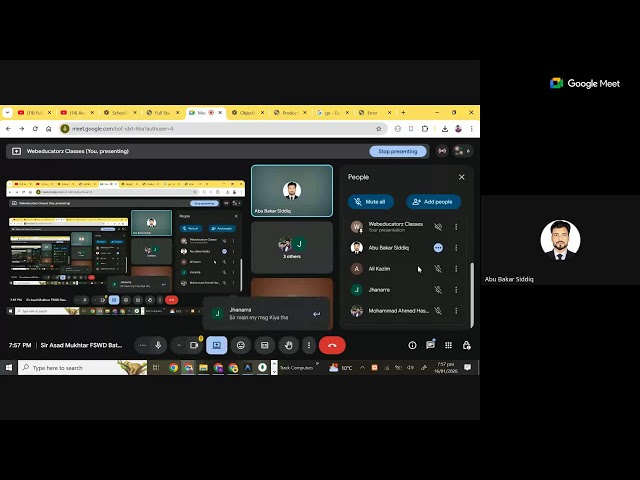640x480 pixels.
Task: Open audio settings dots beside the microphone
Action: 142,345
